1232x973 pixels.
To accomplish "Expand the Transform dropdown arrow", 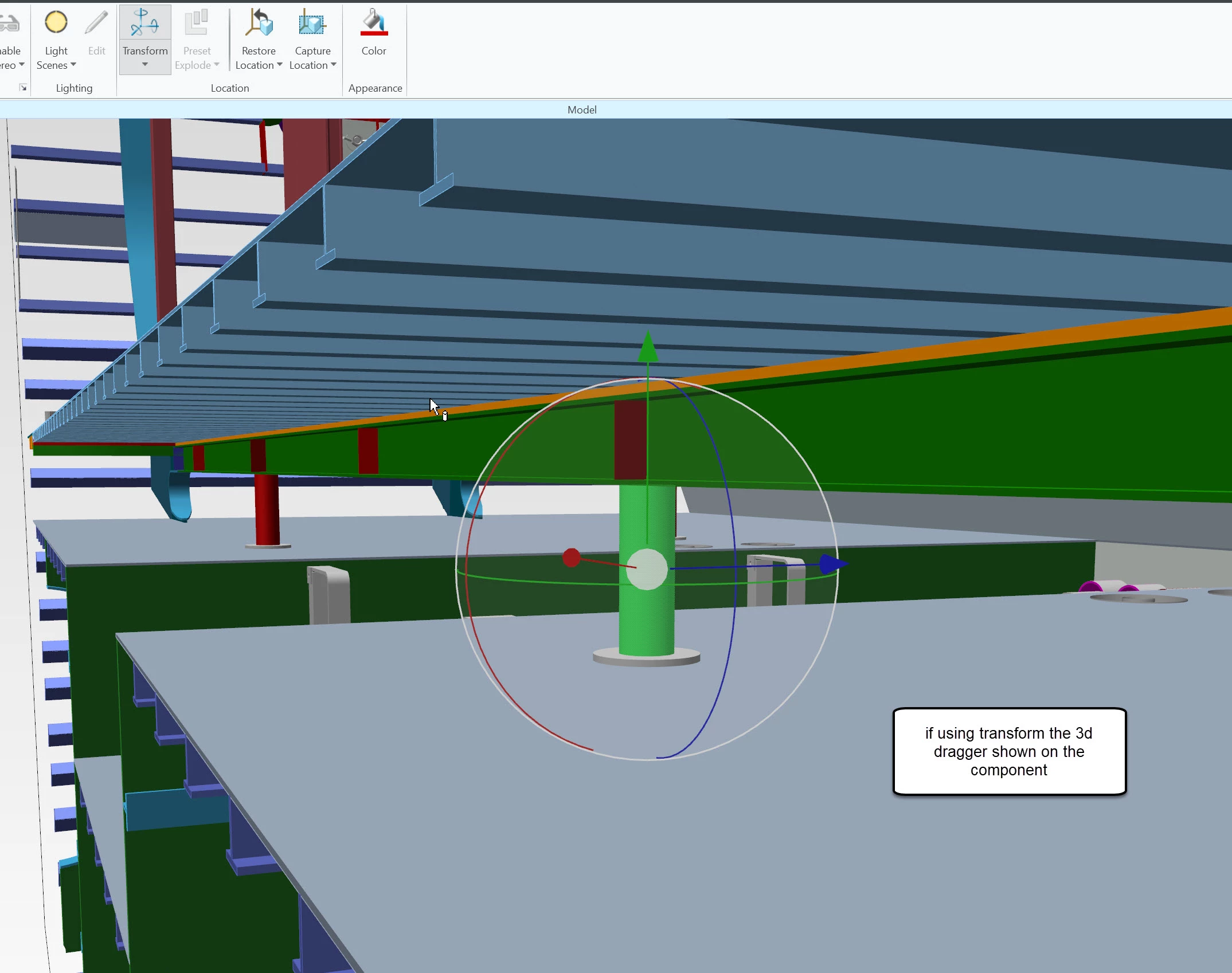I will coord(145,65).
